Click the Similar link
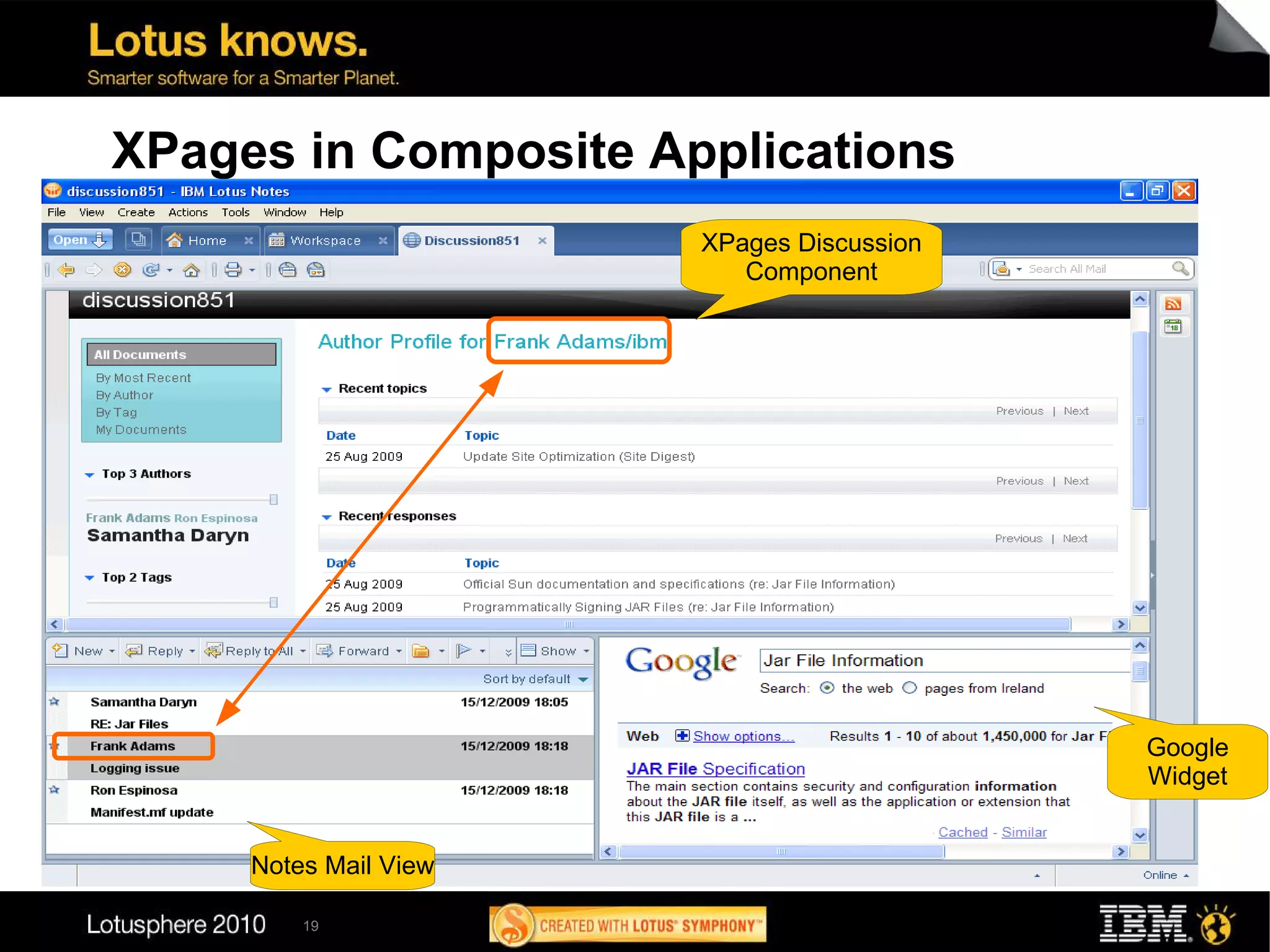 point(1024,832)
